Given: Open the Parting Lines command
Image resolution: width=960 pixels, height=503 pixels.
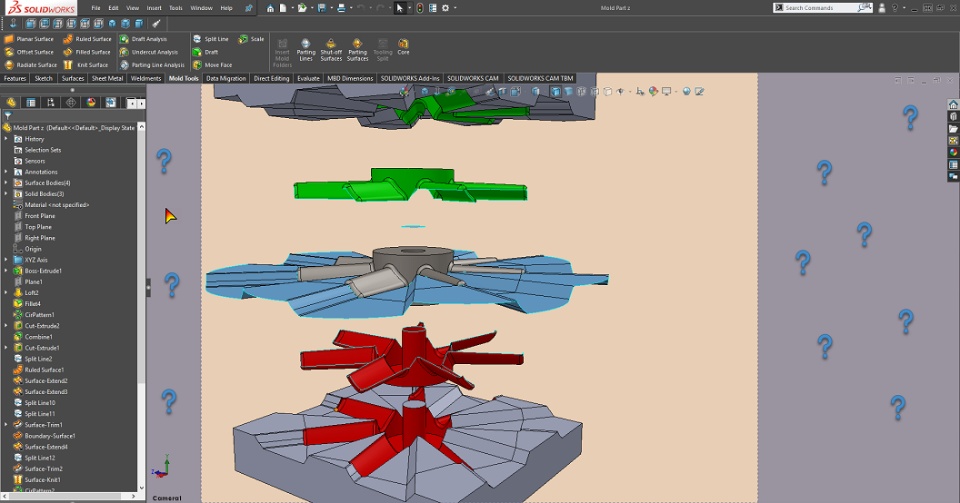Looking at the screenshot, I should [306, 50].
